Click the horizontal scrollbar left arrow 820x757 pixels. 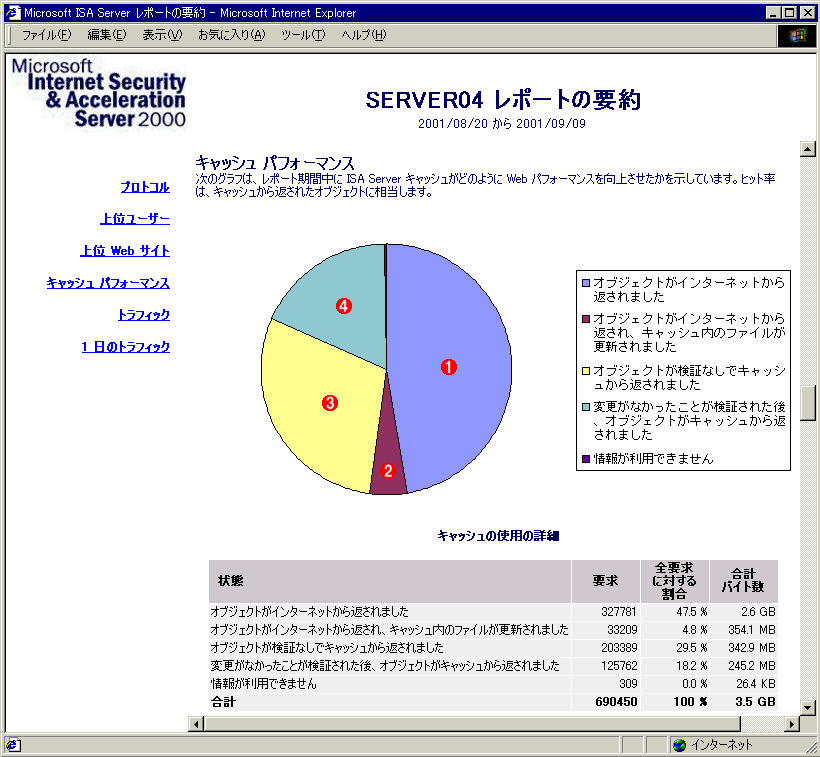(196, 724)
